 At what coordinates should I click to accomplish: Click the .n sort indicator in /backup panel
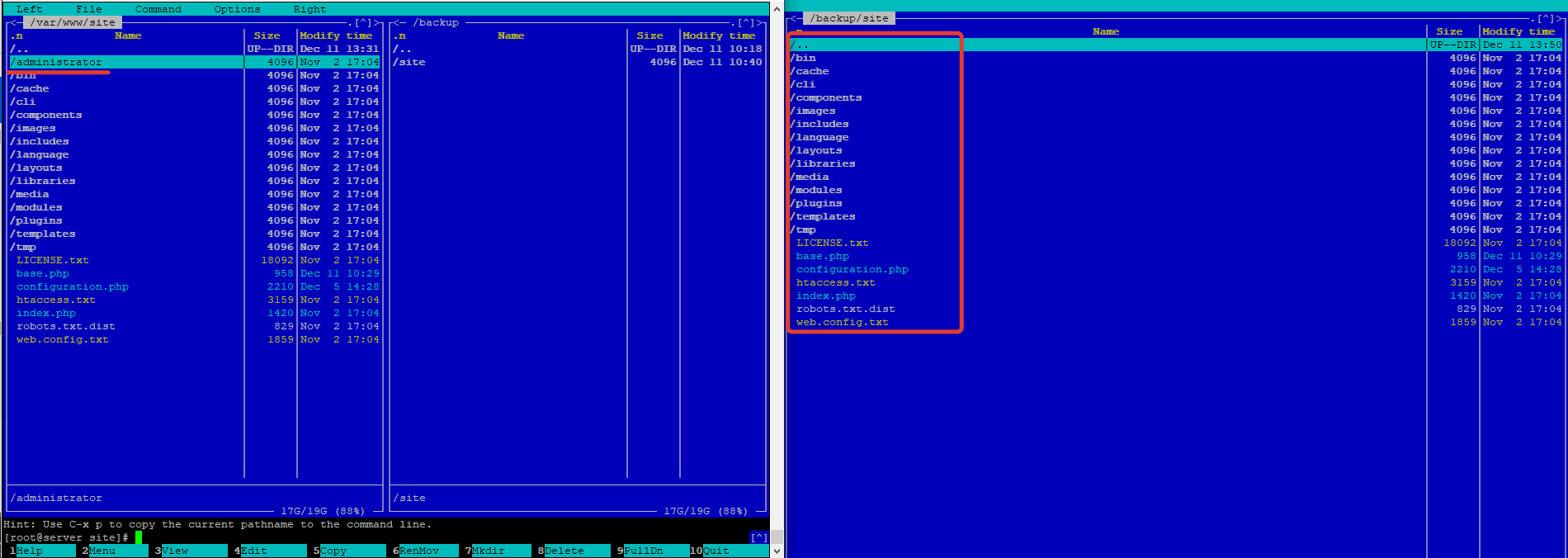point(399,35)
